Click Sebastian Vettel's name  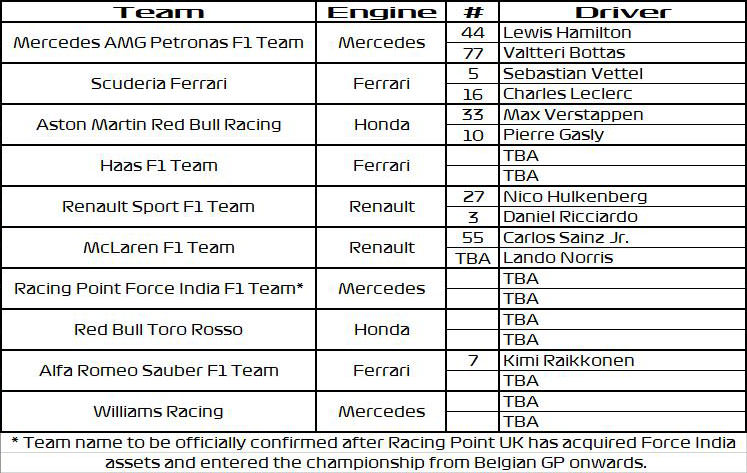(573, 73)
